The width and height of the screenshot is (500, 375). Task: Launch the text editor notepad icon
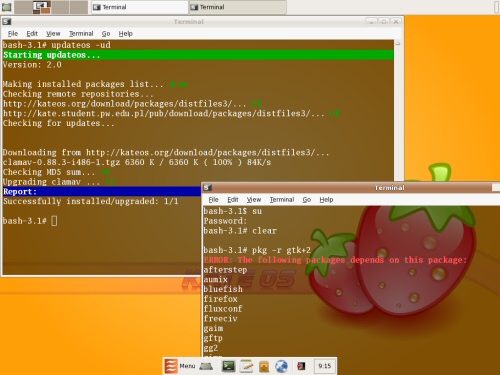(x=246, y=366)
